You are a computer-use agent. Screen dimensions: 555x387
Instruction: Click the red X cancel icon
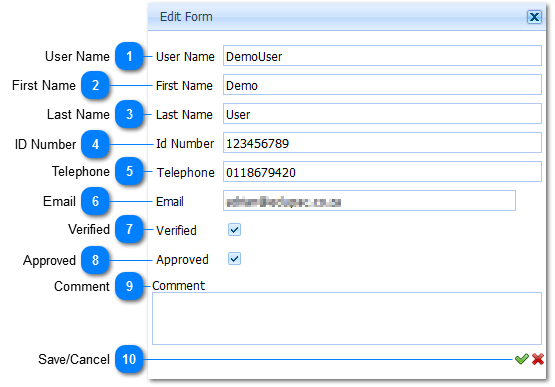(538, 359)
